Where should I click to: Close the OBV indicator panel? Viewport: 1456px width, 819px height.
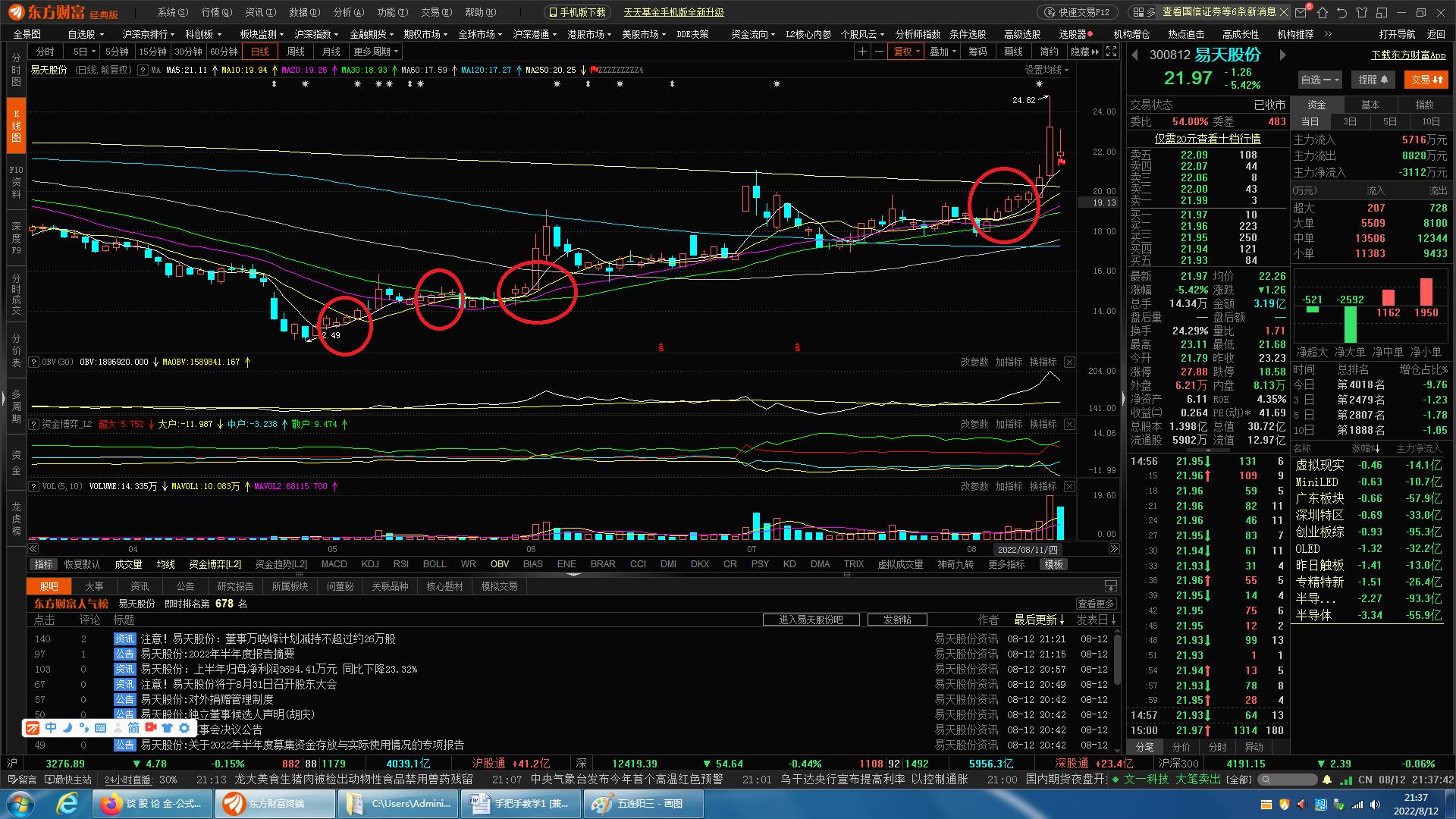[x=1069, y=362]
